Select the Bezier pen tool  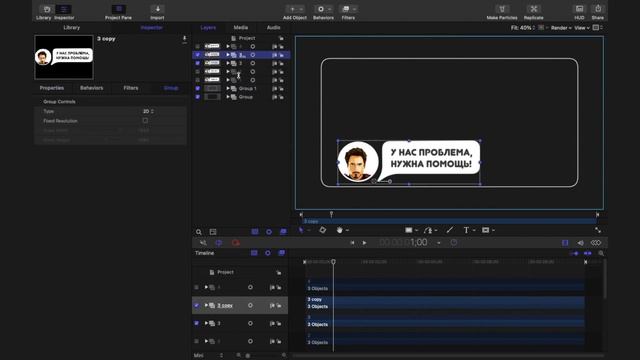point(428,230)
